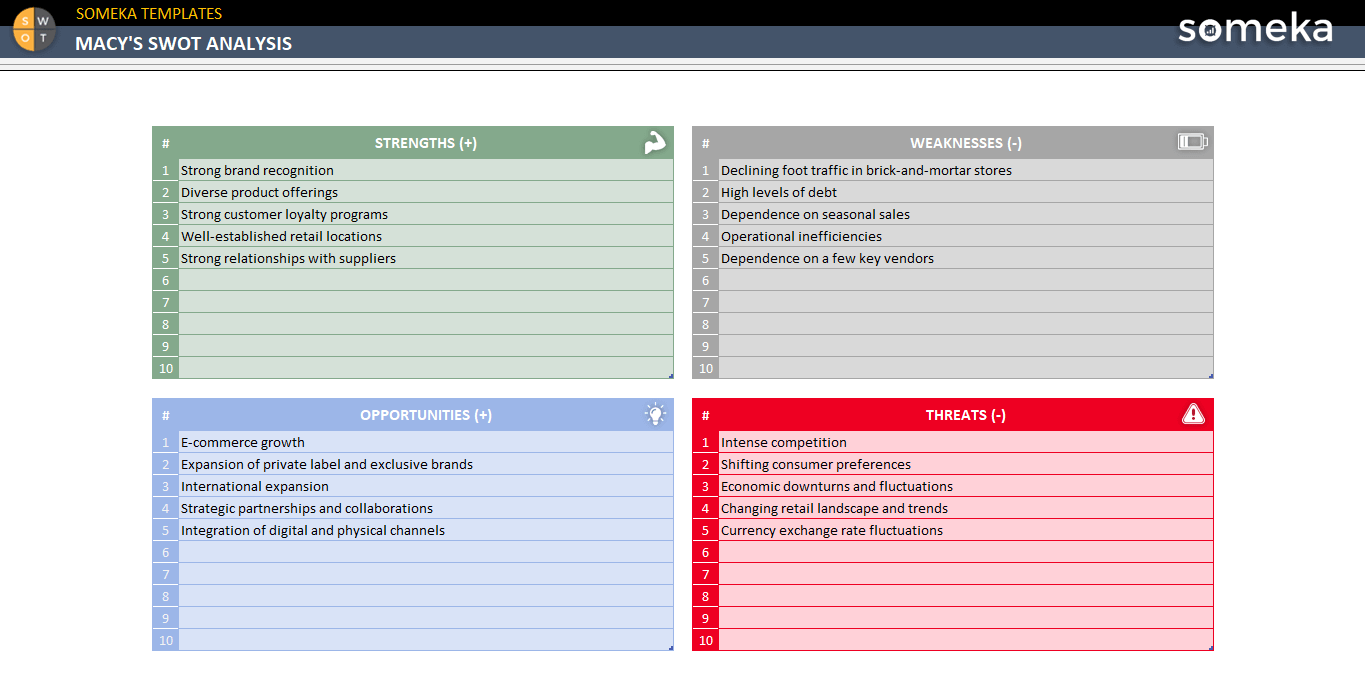Open the Someka logo link
The height and width of the screenshot is (700, 1365).
(1255, 28)
